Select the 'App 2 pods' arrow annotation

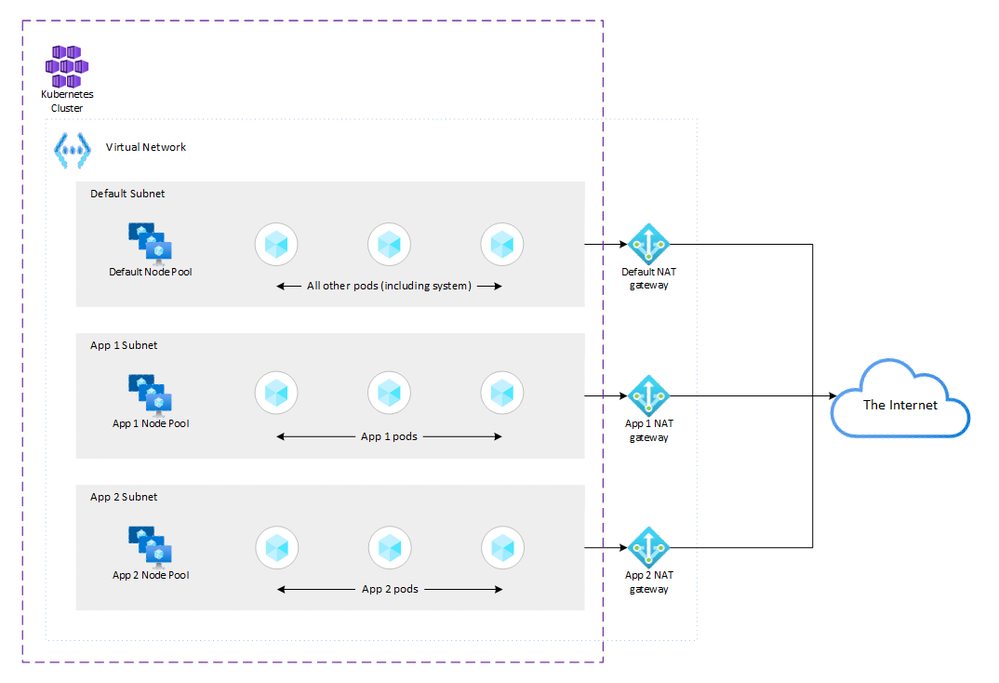coord(388,588)
